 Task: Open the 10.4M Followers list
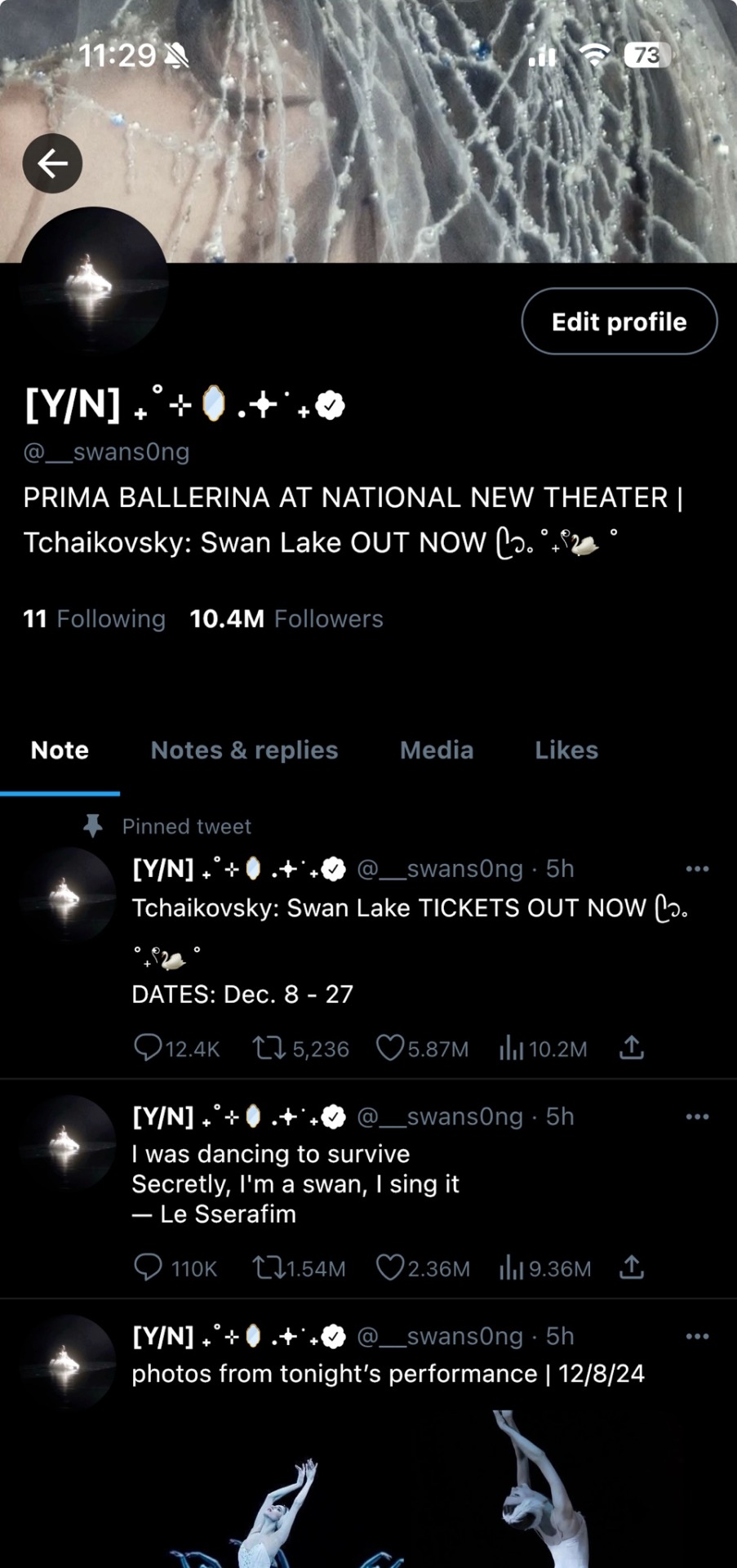(286, 619)
